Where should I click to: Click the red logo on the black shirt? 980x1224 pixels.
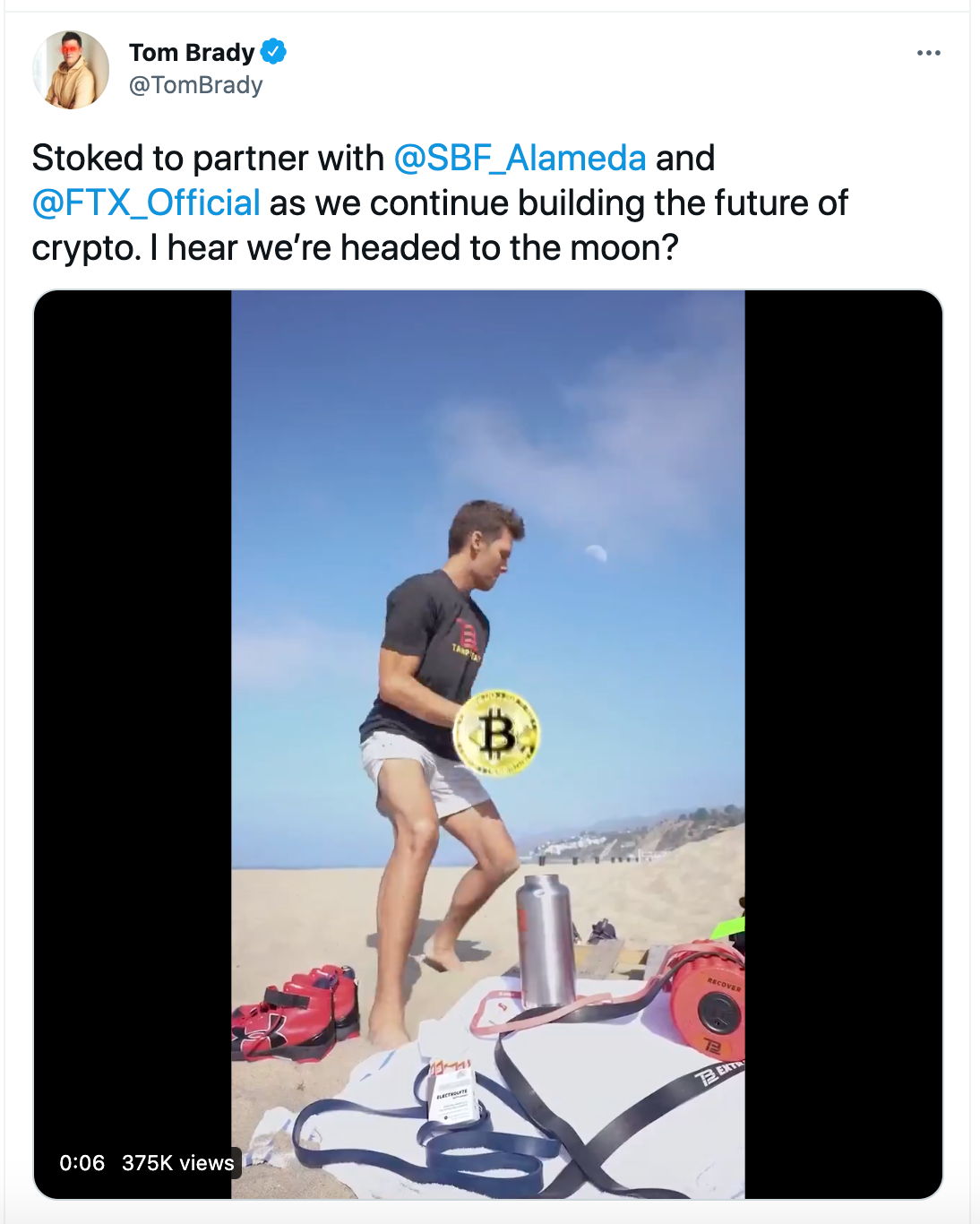(467, 636)
